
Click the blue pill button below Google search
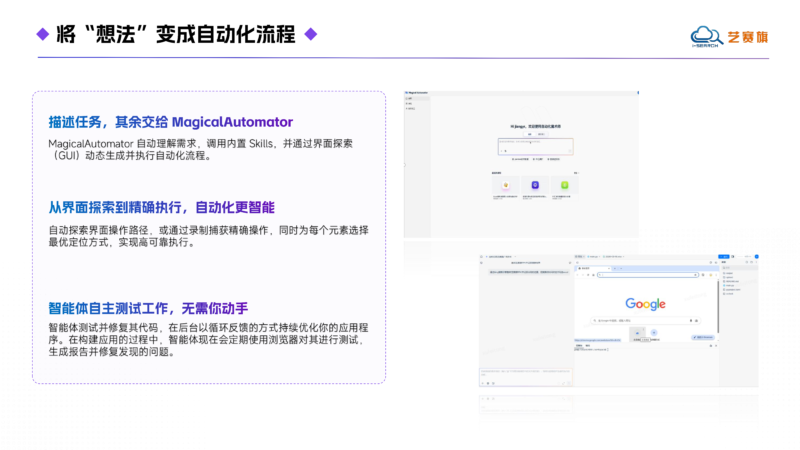pyautogui.click(x=703, y=337)
